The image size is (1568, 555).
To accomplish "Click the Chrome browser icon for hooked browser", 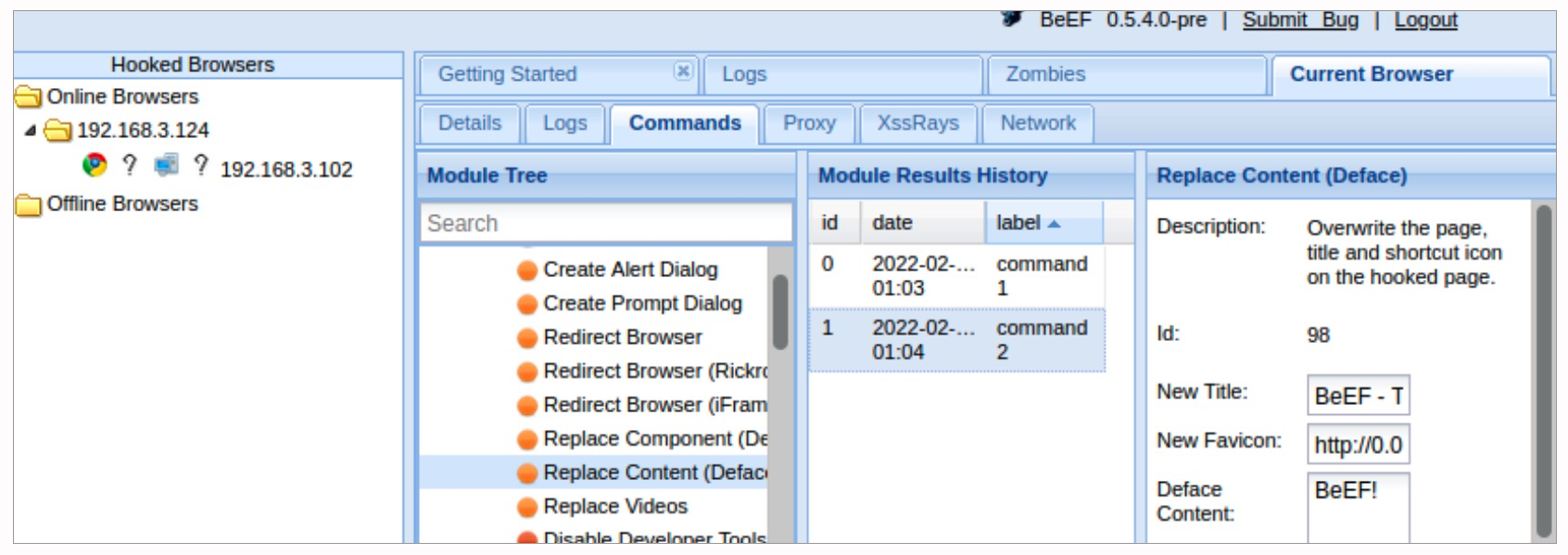I will coord(95,166).
